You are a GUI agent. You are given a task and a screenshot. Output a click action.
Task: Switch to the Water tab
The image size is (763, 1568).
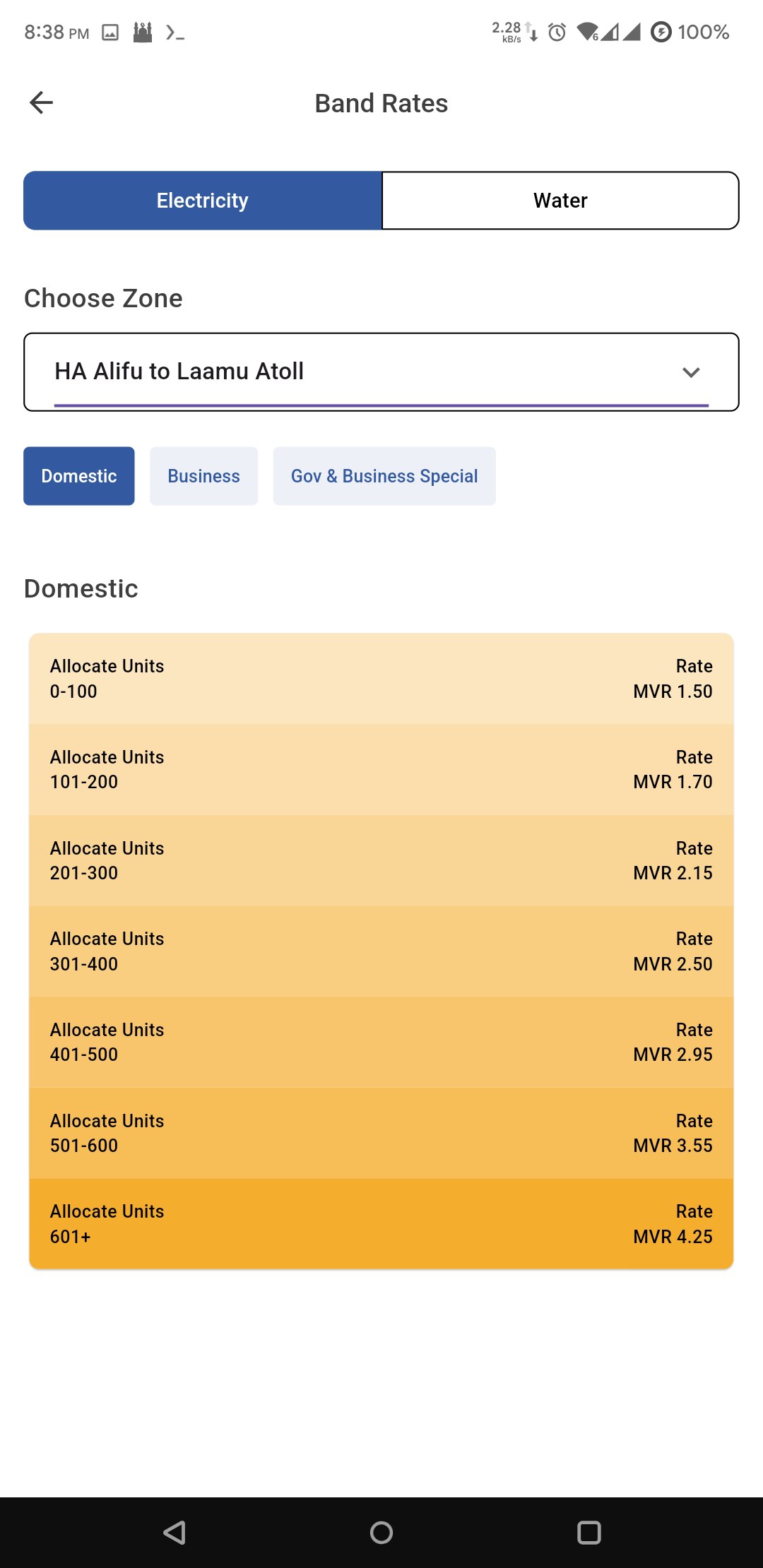pos(560,201)
